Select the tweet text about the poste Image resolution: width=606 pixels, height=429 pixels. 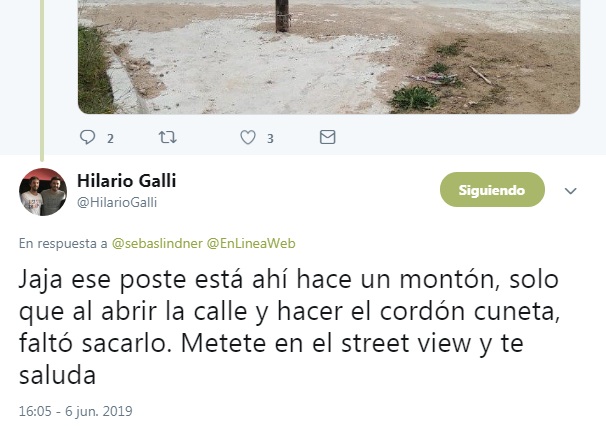point(289,327)
